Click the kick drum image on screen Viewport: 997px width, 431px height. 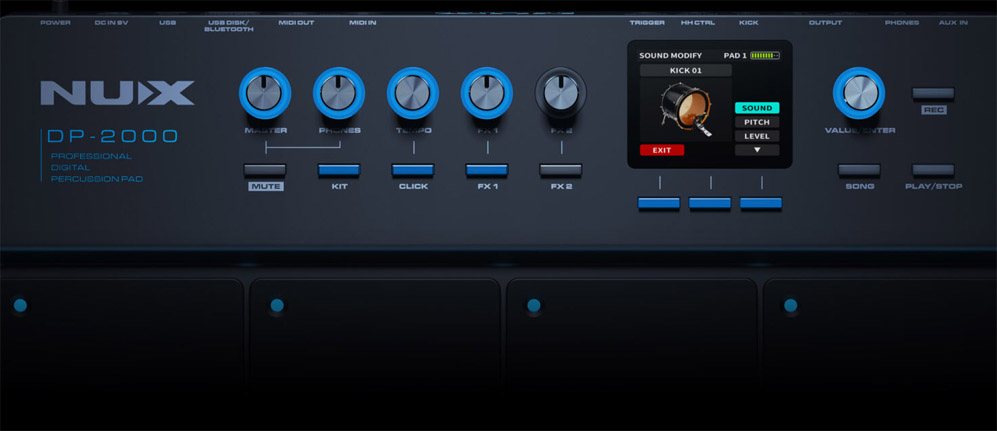685,109
